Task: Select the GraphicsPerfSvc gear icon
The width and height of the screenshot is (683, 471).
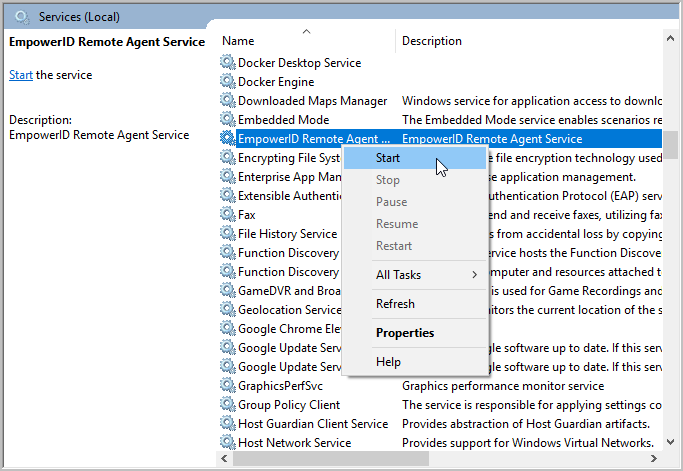Action: tap(228, 386)
